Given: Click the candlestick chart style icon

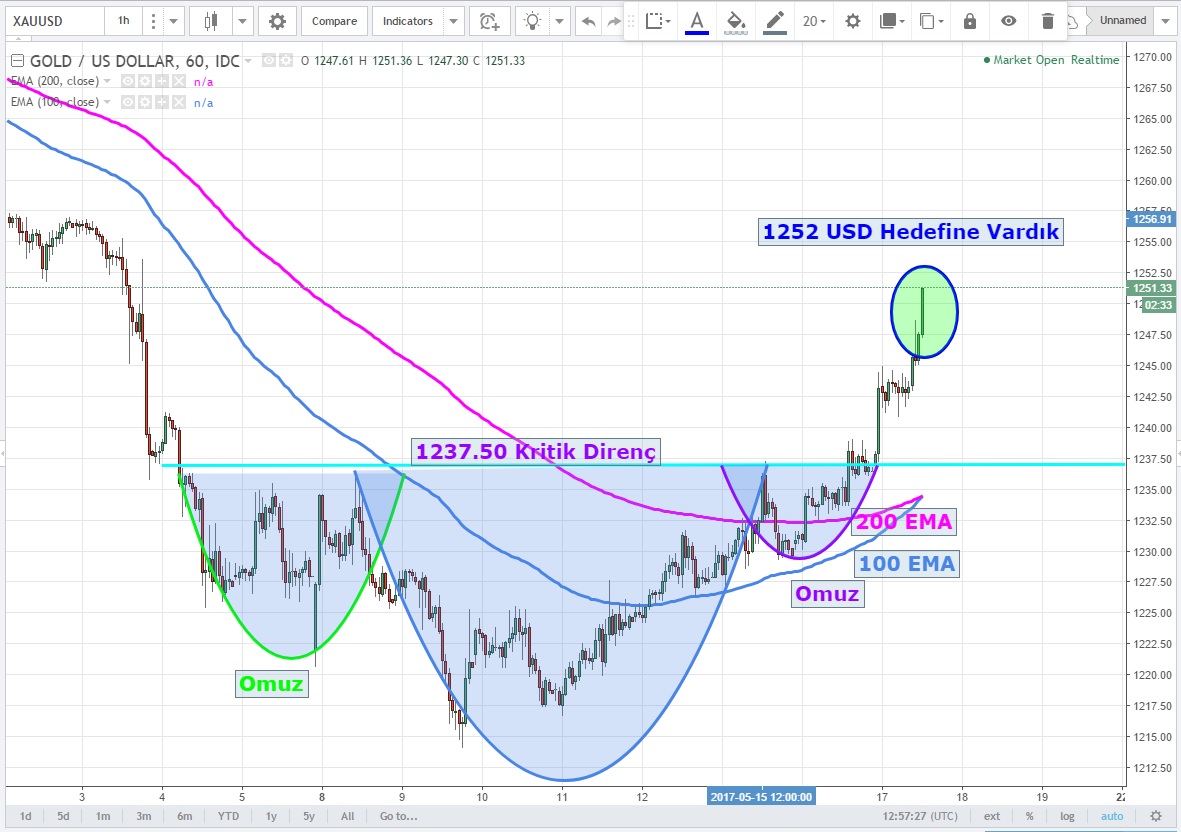Looking at the screenshot, I should tap(210, 21).
